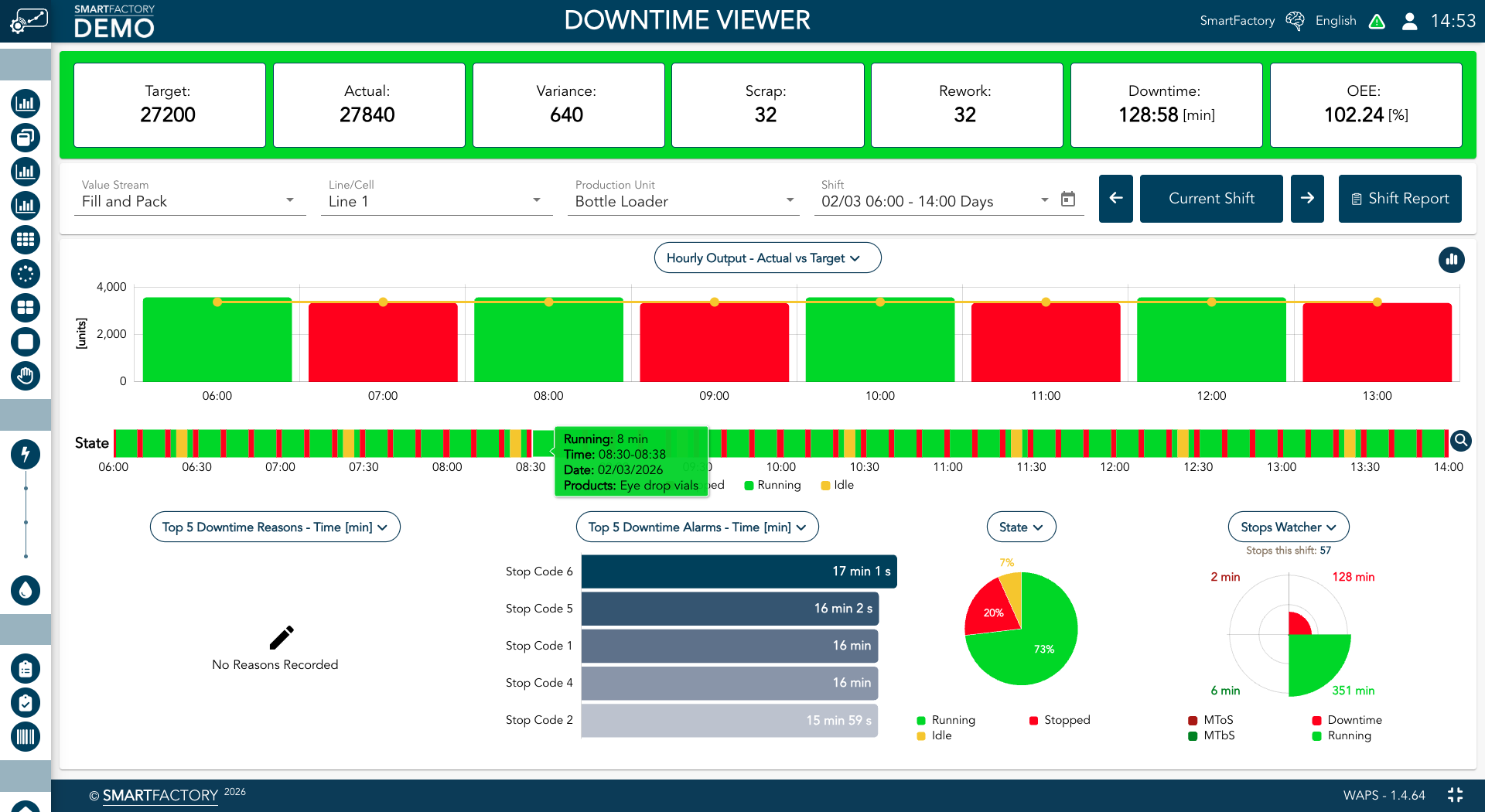This screenshot has height=812, width=1485.
Task: Click the barcode icon in the left sidebar
Action: pyautogui.click(x=26, y=737)
